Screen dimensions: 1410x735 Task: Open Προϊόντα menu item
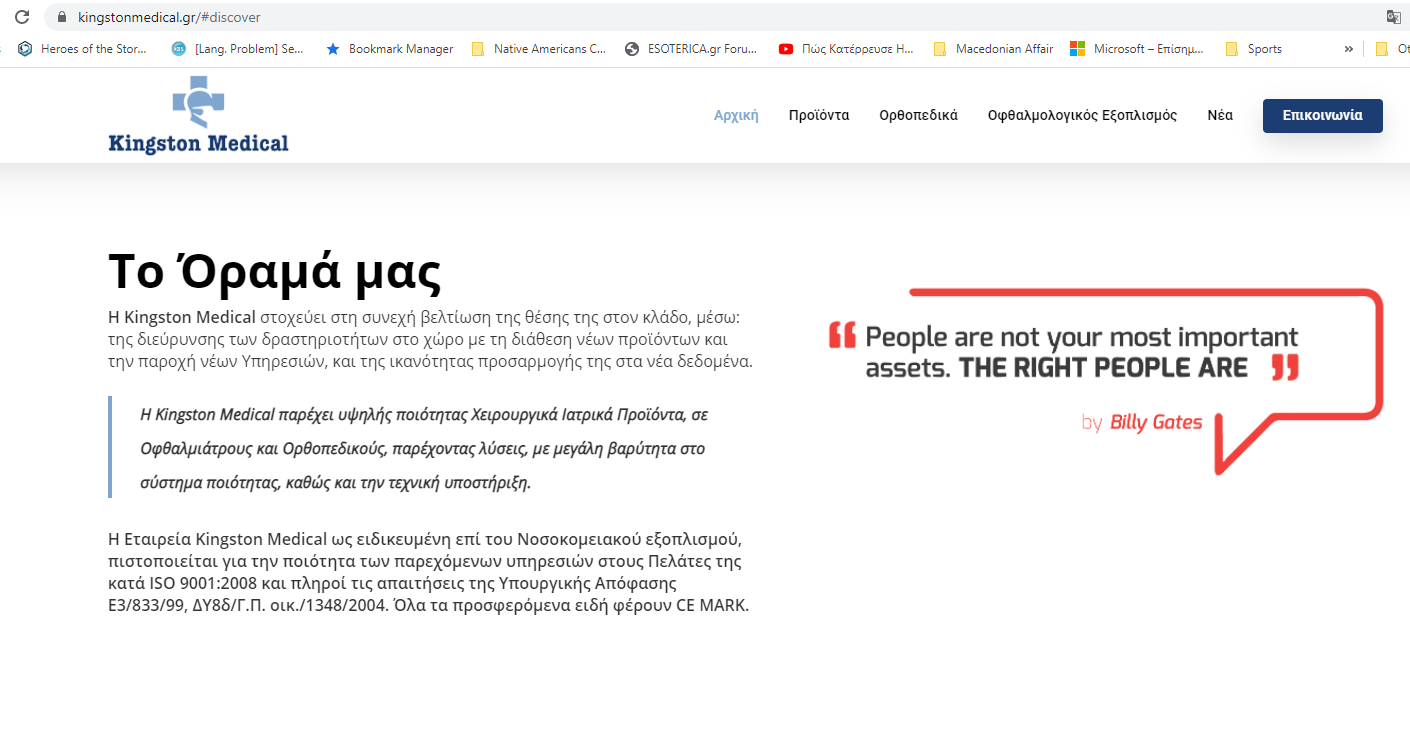click(819, 115)
